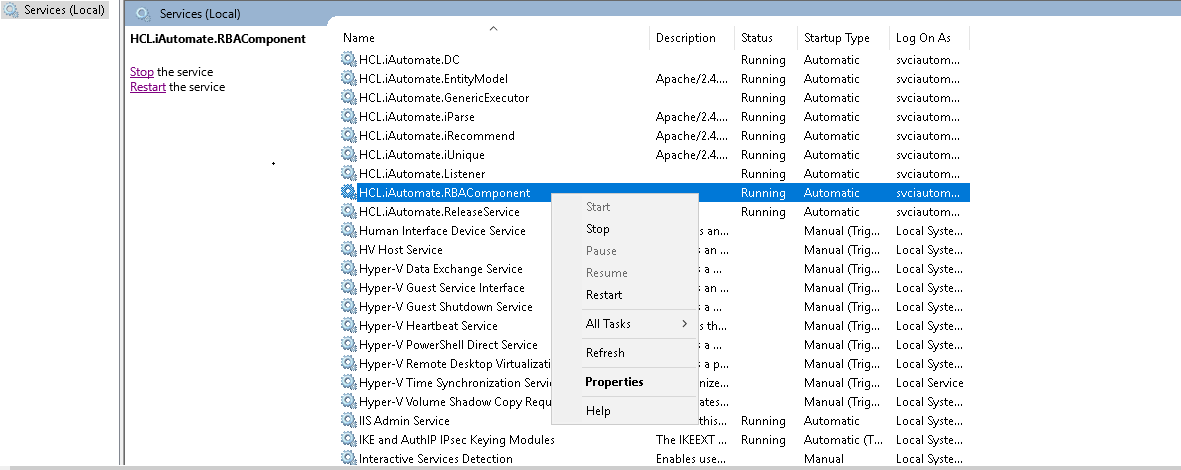This screenshot has height=470, width=1181.
Task: Click HV Host Service gear icon
Action: (x=348, y=250)
